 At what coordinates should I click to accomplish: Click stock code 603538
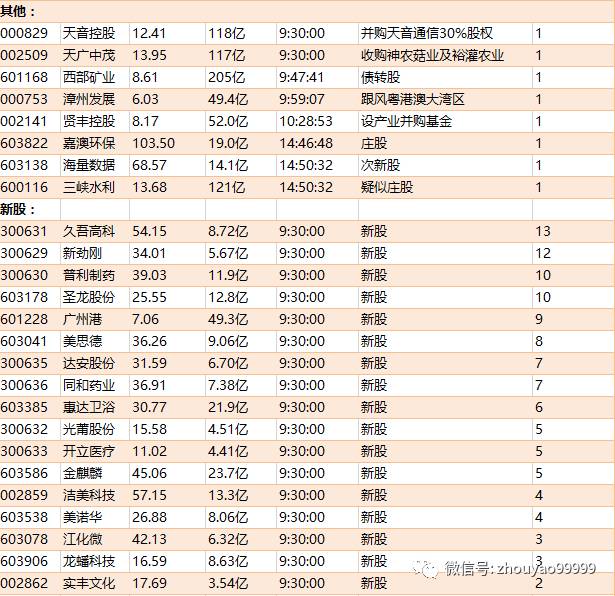(x=24, y=517)
